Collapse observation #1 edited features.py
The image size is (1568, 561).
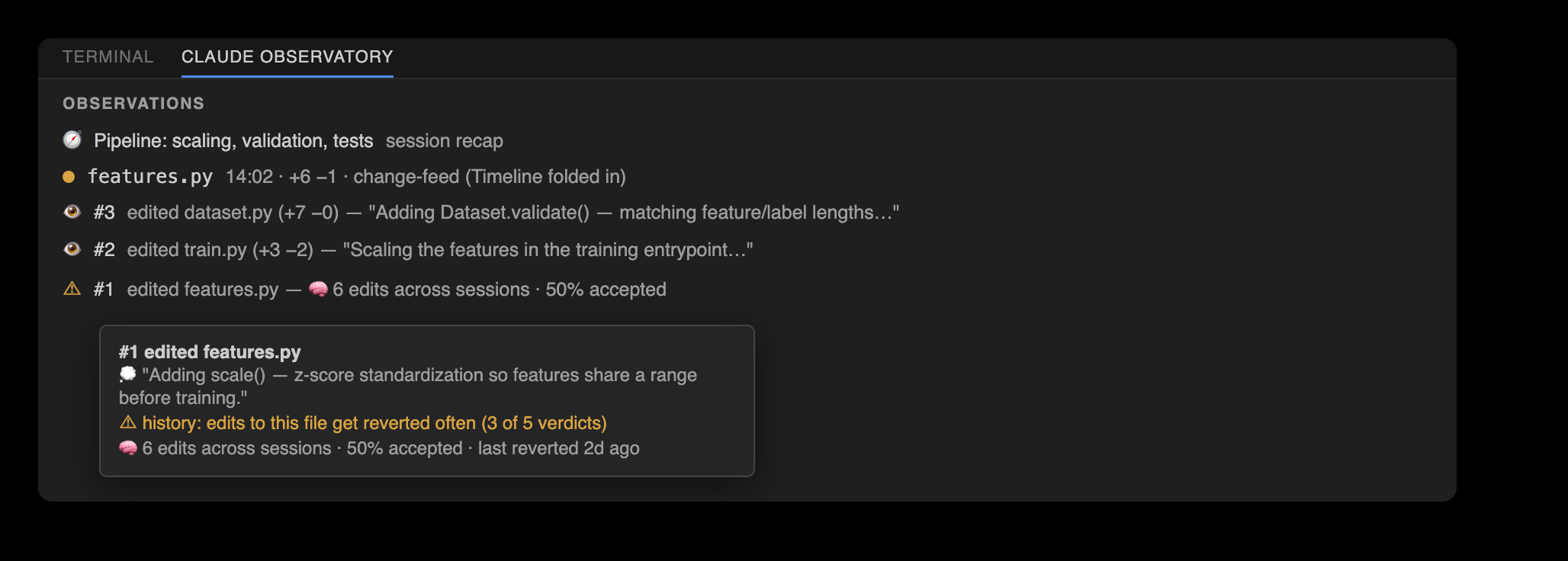pos(364,290)
